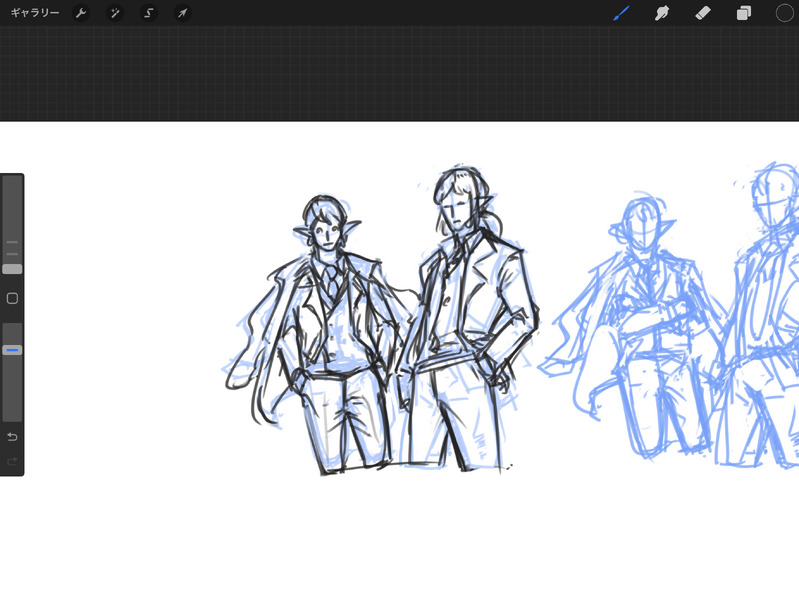Open the Adjustments magic wand menu
Image resolution: width=799 pixels, height=599 pixels.
click(115, 13)
